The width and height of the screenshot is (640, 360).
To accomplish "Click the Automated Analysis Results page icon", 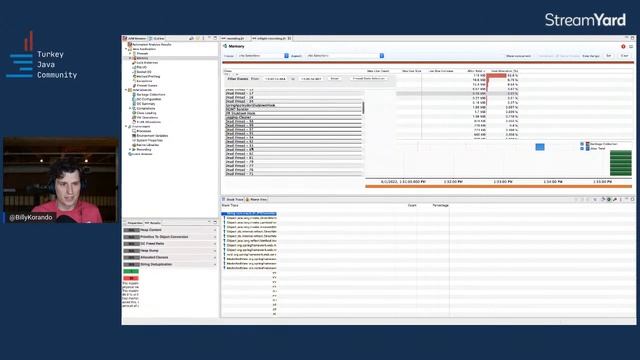I will tap(130, 44).
